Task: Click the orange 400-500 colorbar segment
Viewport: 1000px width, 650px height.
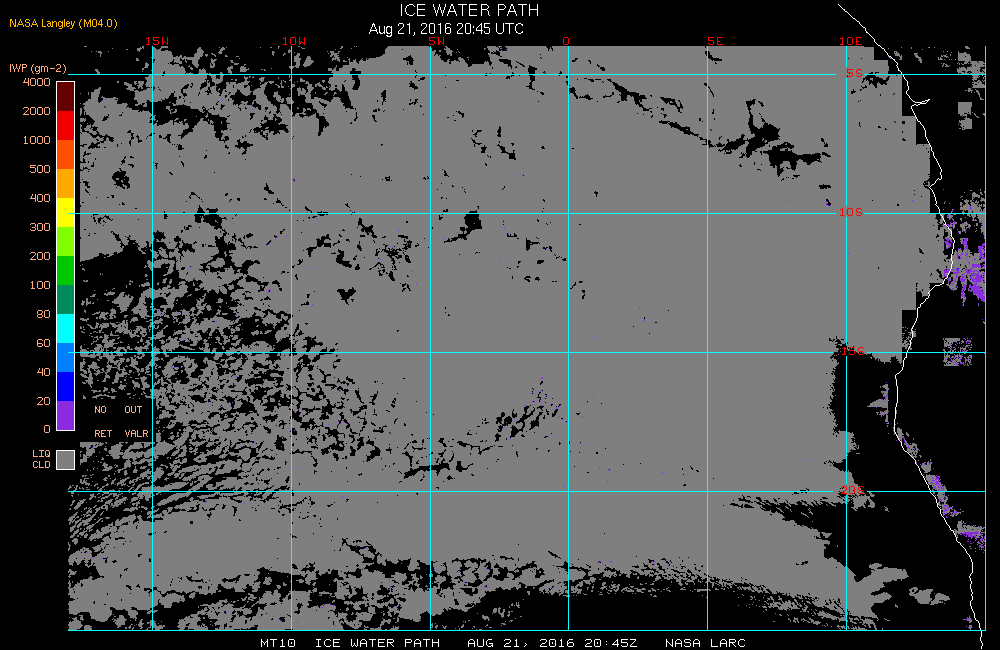Action: pos(66,183)
